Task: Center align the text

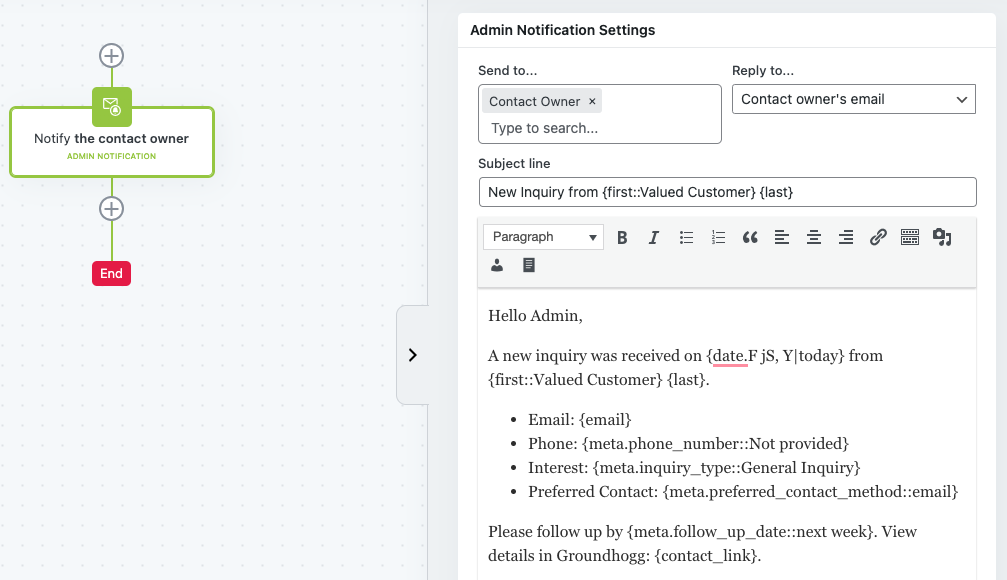Action: 814,238
